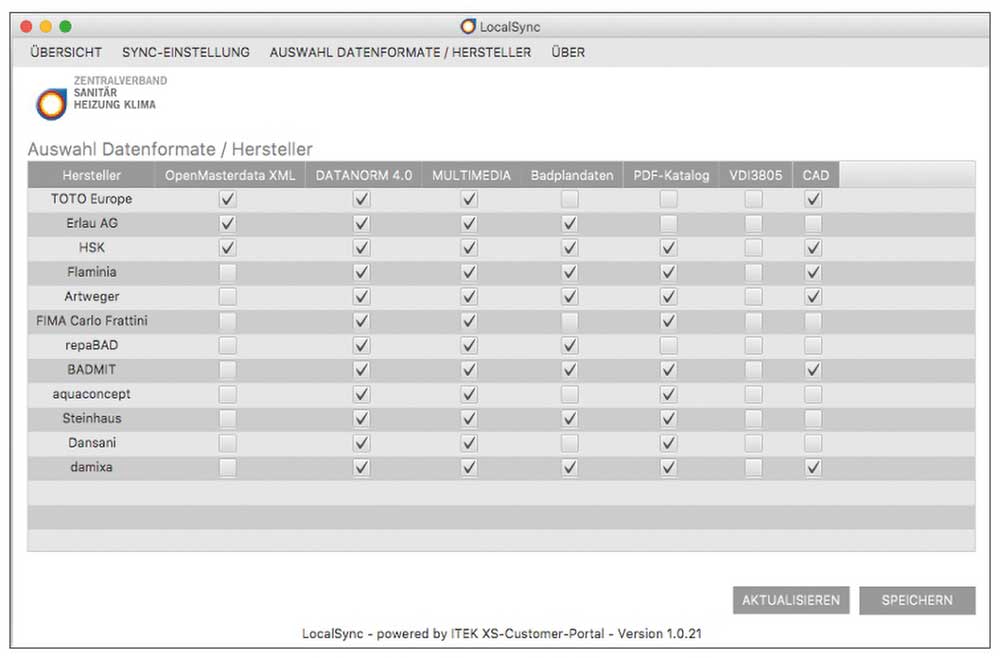The width and height of the screenshot is (1000, 658).
Task: Uncheck CAD for Artweger
Action: click(812, 296)
